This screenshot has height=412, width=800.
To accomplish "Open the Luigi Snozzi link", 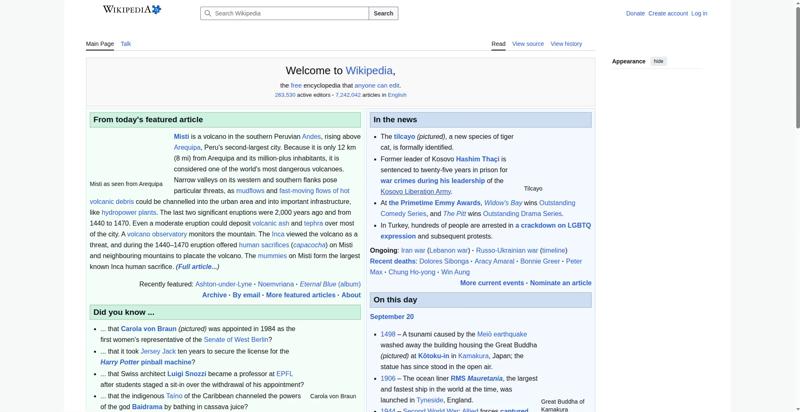I will [x=187, y=374].
